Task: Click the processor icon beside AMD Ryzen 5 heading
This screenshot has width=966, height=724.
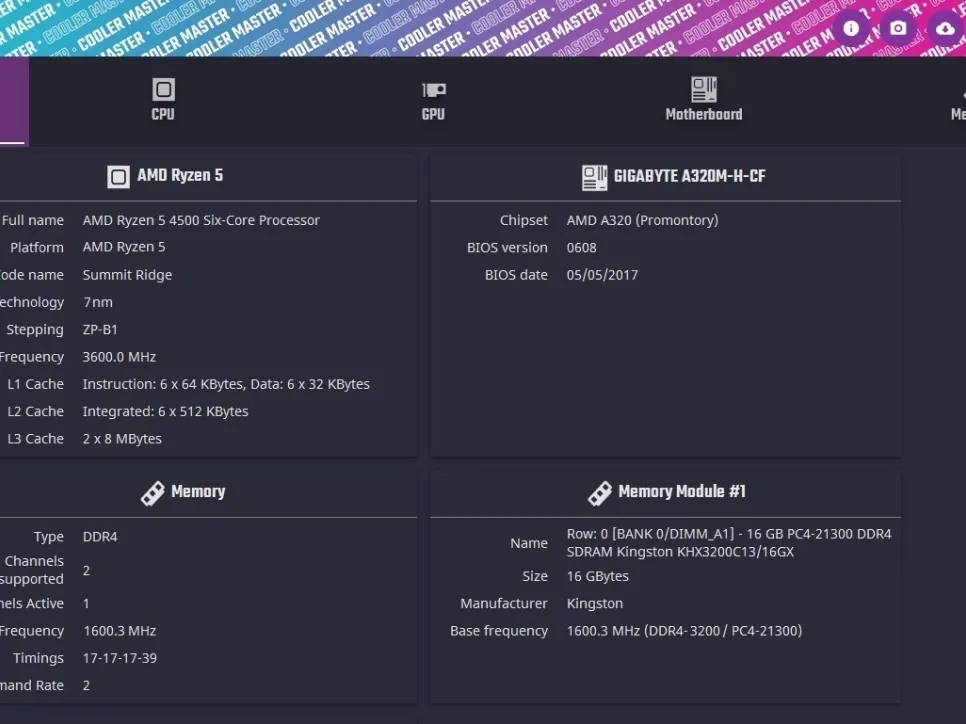Action: (118, 177)
